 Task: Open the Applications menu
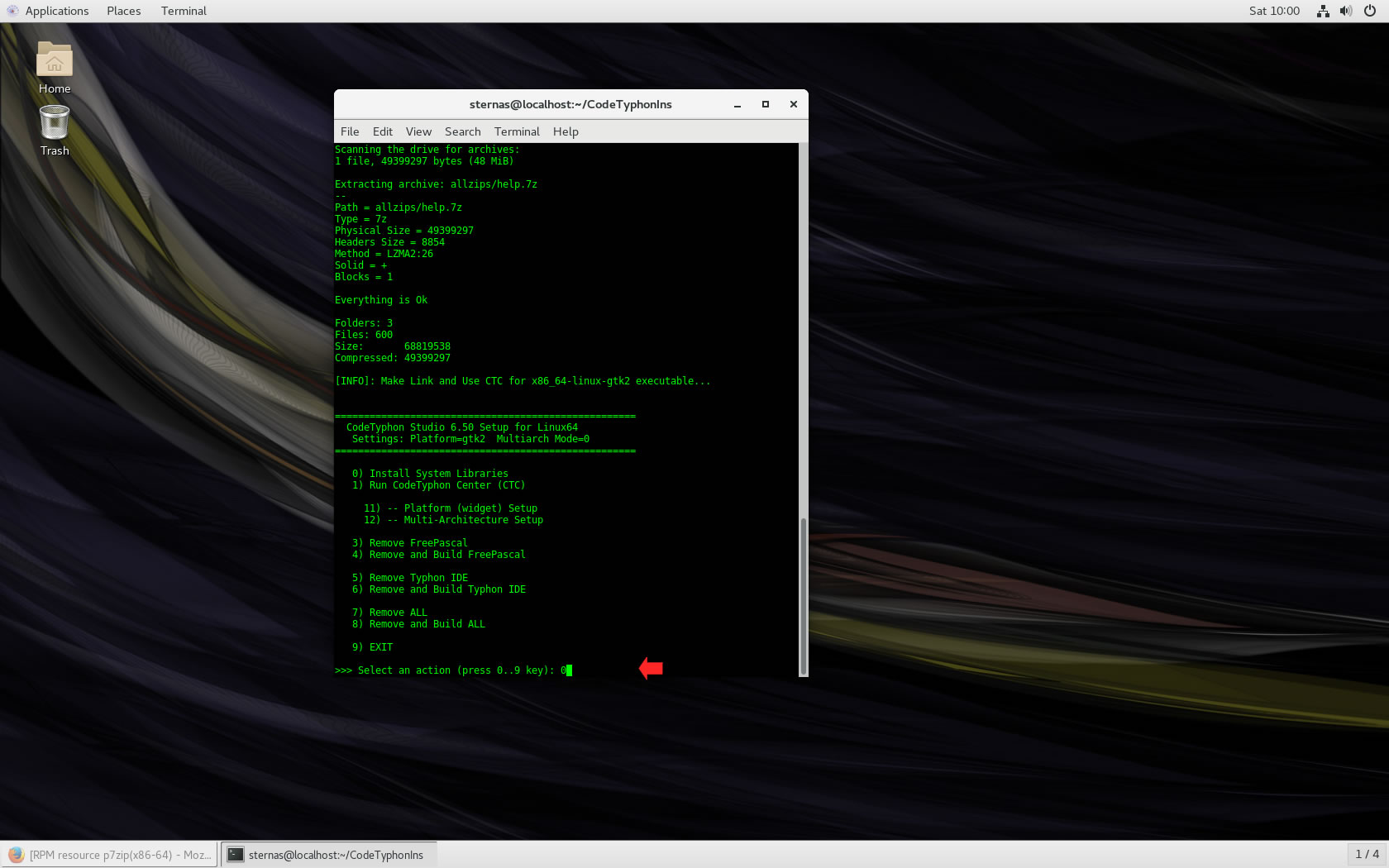pos(57,11)
